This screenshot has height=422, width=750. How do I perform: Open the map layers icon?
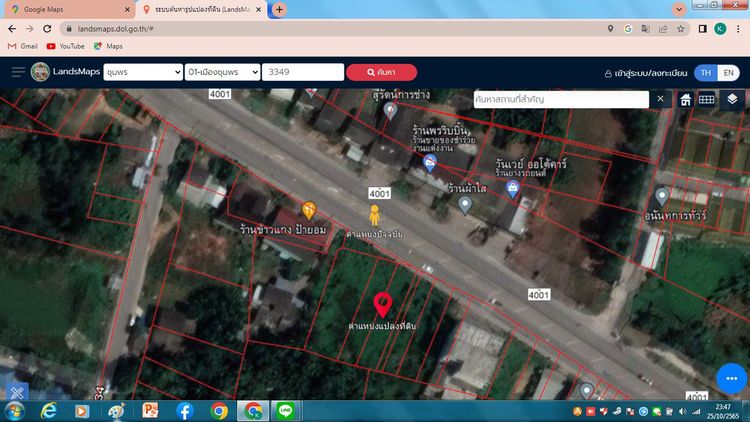732,99
